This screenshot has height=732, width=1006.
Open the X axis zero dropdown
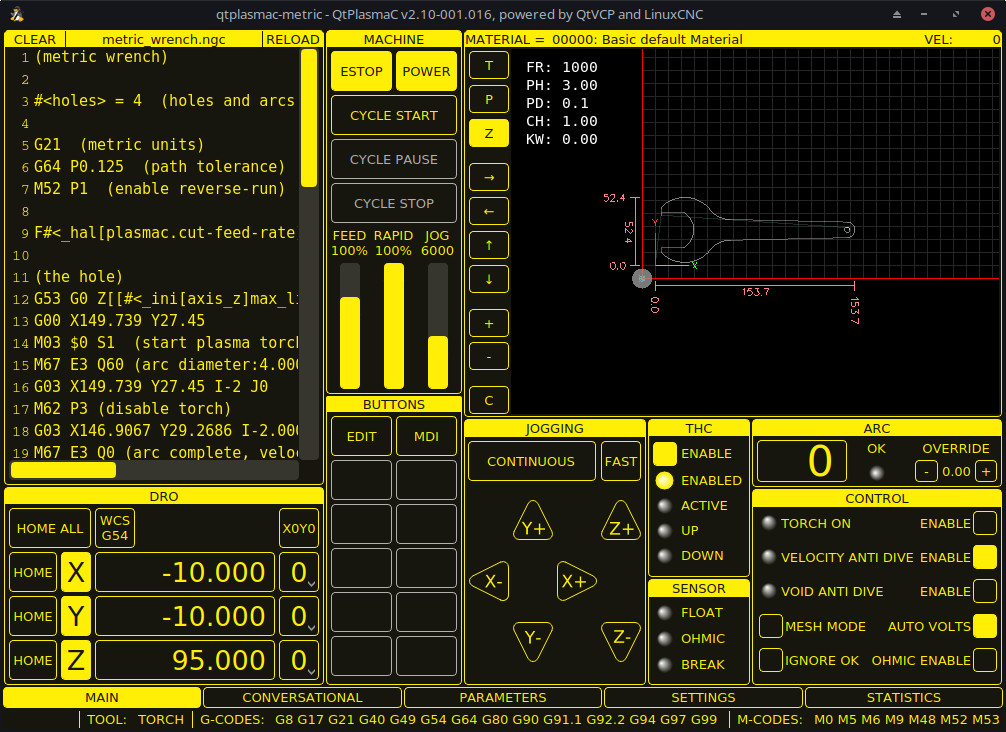click(x=300, y=572)
